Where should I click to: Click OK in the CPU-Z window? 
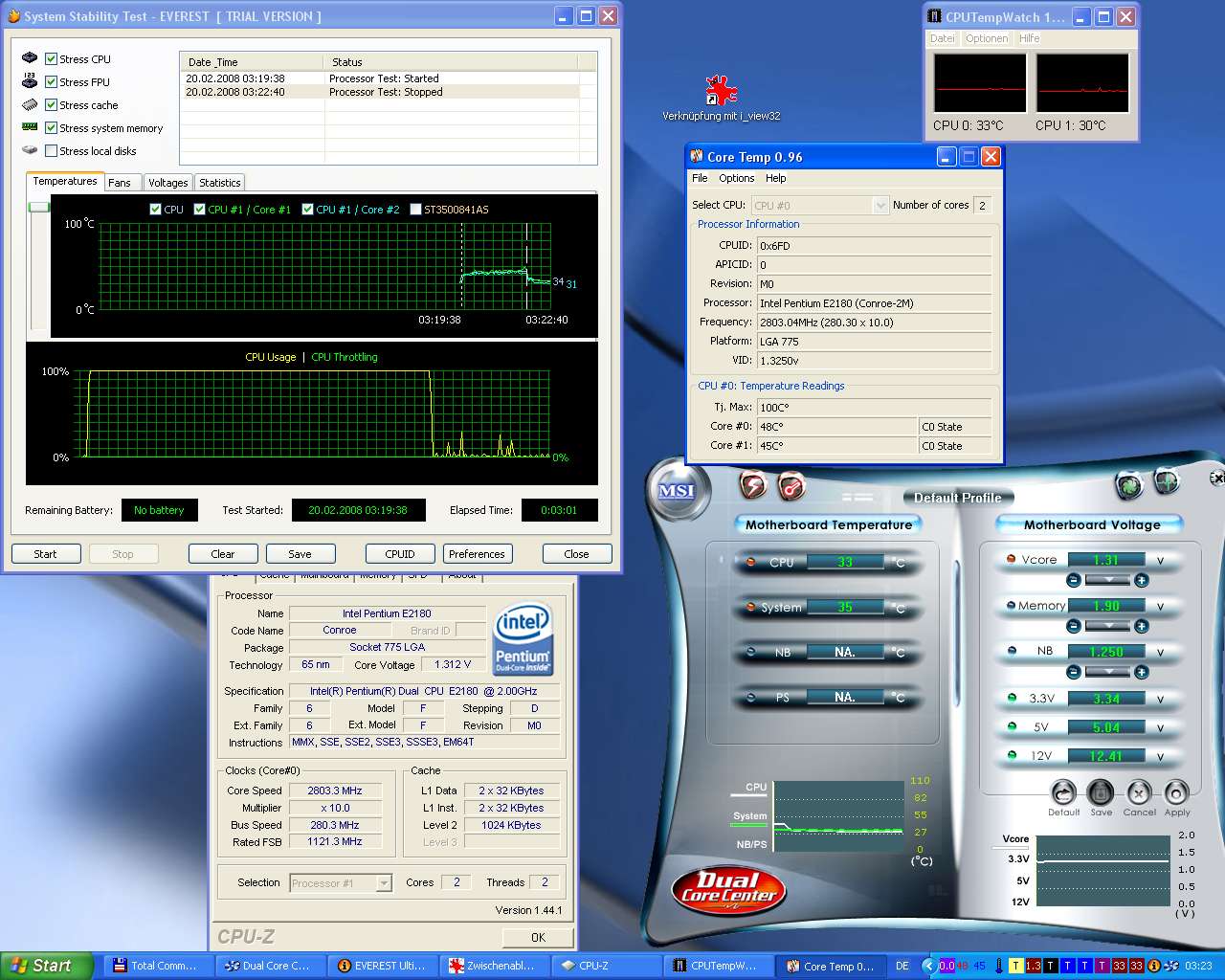click(538, 937)
